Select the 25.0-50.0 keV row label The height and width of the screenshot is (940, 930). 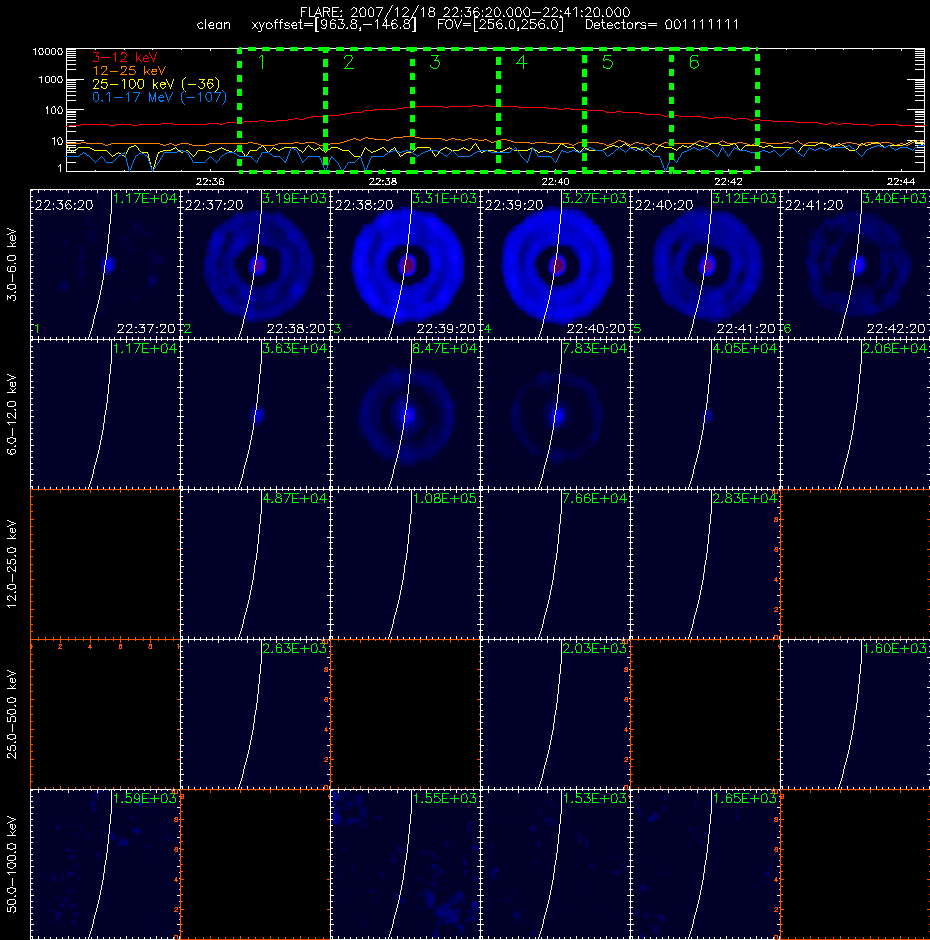click(x=12, y=714)
